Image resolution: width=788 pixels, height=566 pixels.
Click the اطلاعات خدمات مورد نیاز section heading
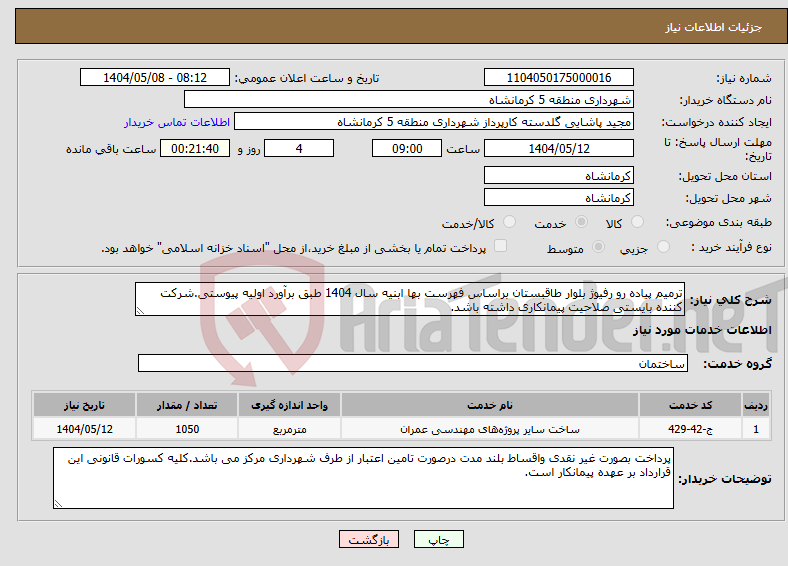702,330
